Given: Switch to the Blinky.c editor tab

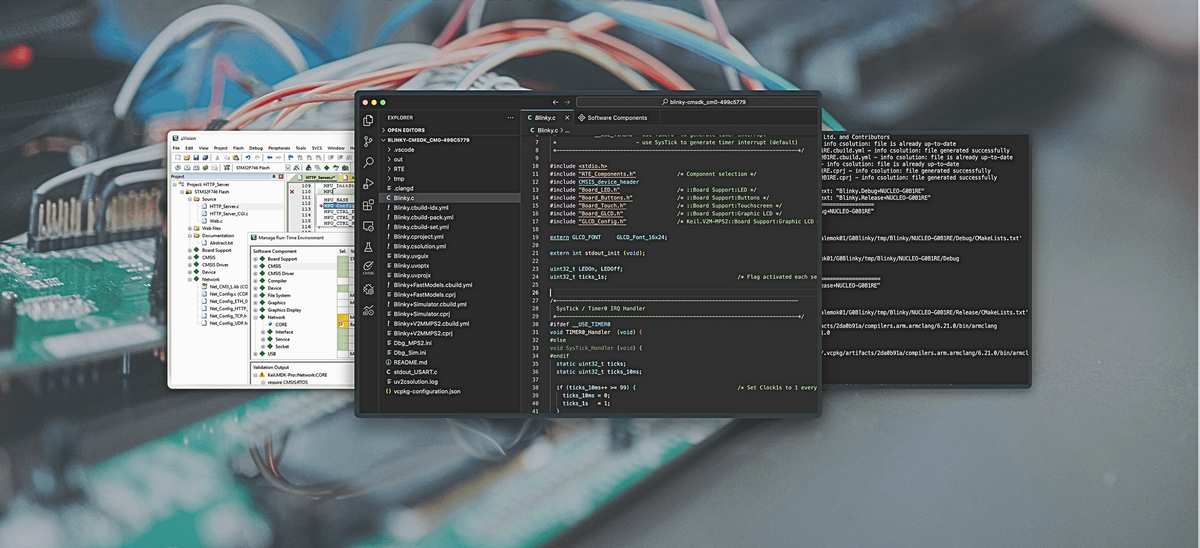Looking at the screenshot, I should [x=545, y=118].
